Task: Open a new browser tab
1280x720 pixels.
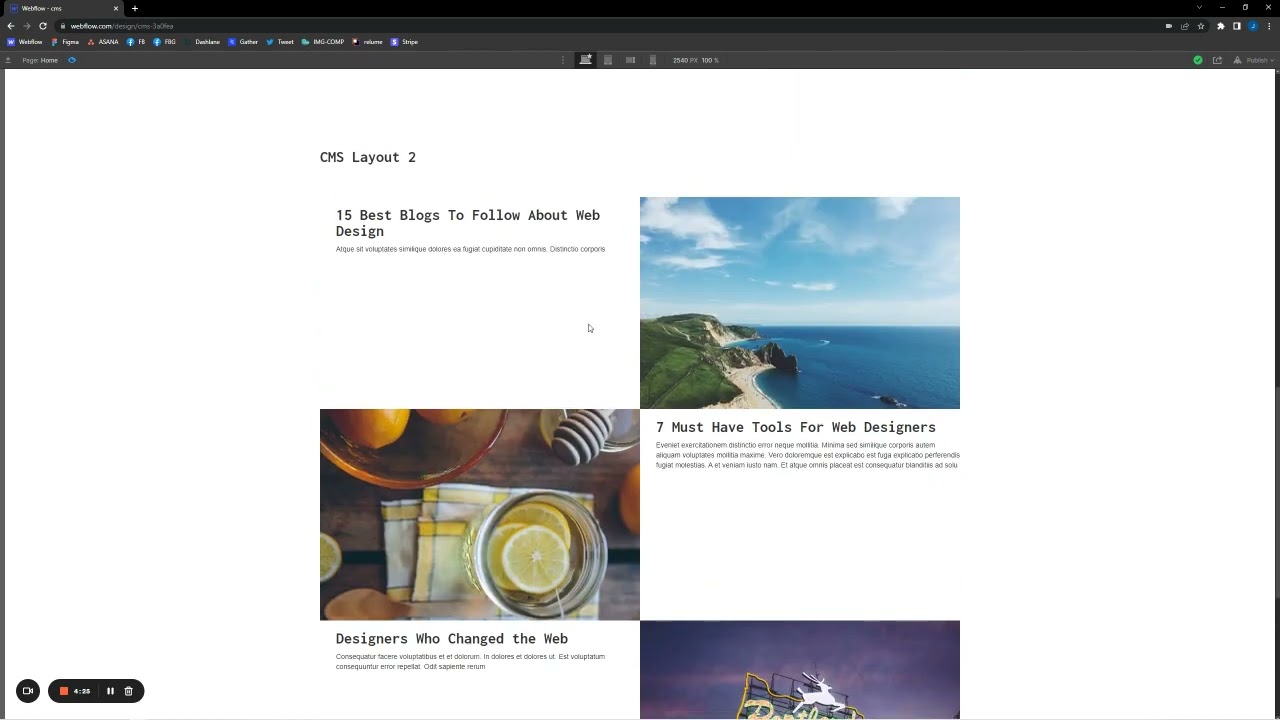Action: tap(135, 8)
